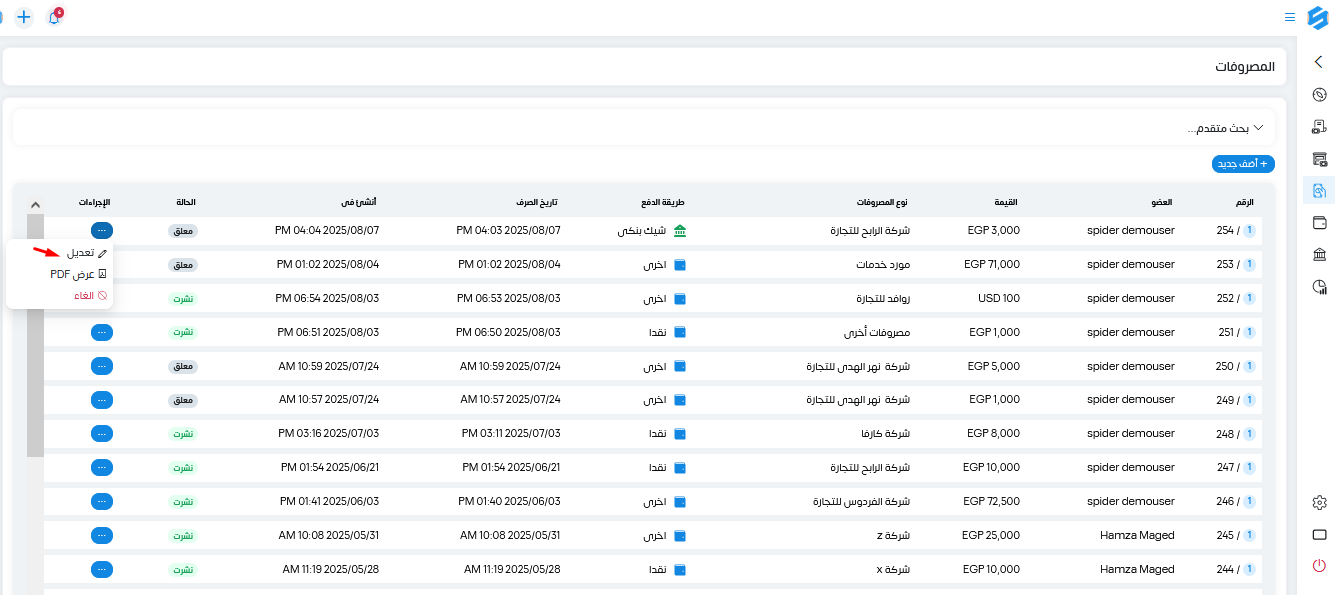Screen dimensions: 1339x595
Task: Click the نشرت status badge in row 252
Action: click(183, 299)
